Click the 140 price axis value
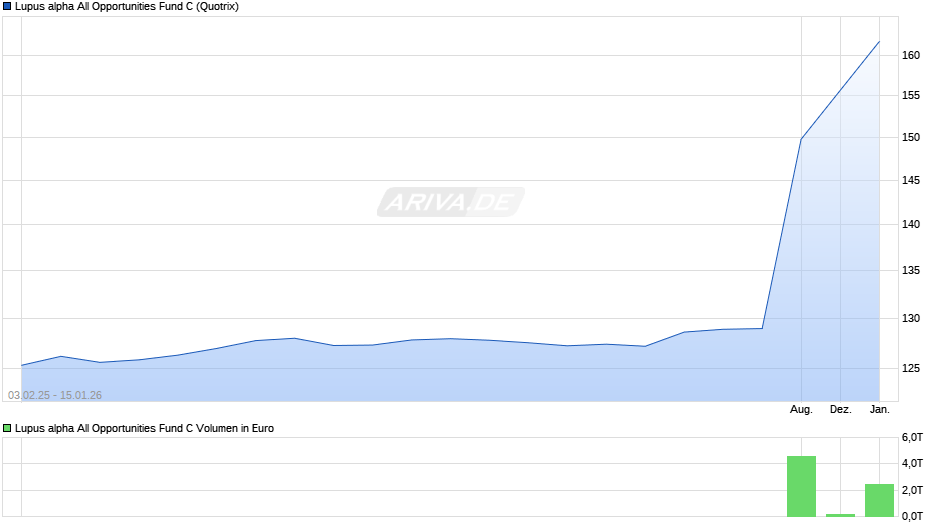This screenshot has width=940, height=526. click(911, 224)
